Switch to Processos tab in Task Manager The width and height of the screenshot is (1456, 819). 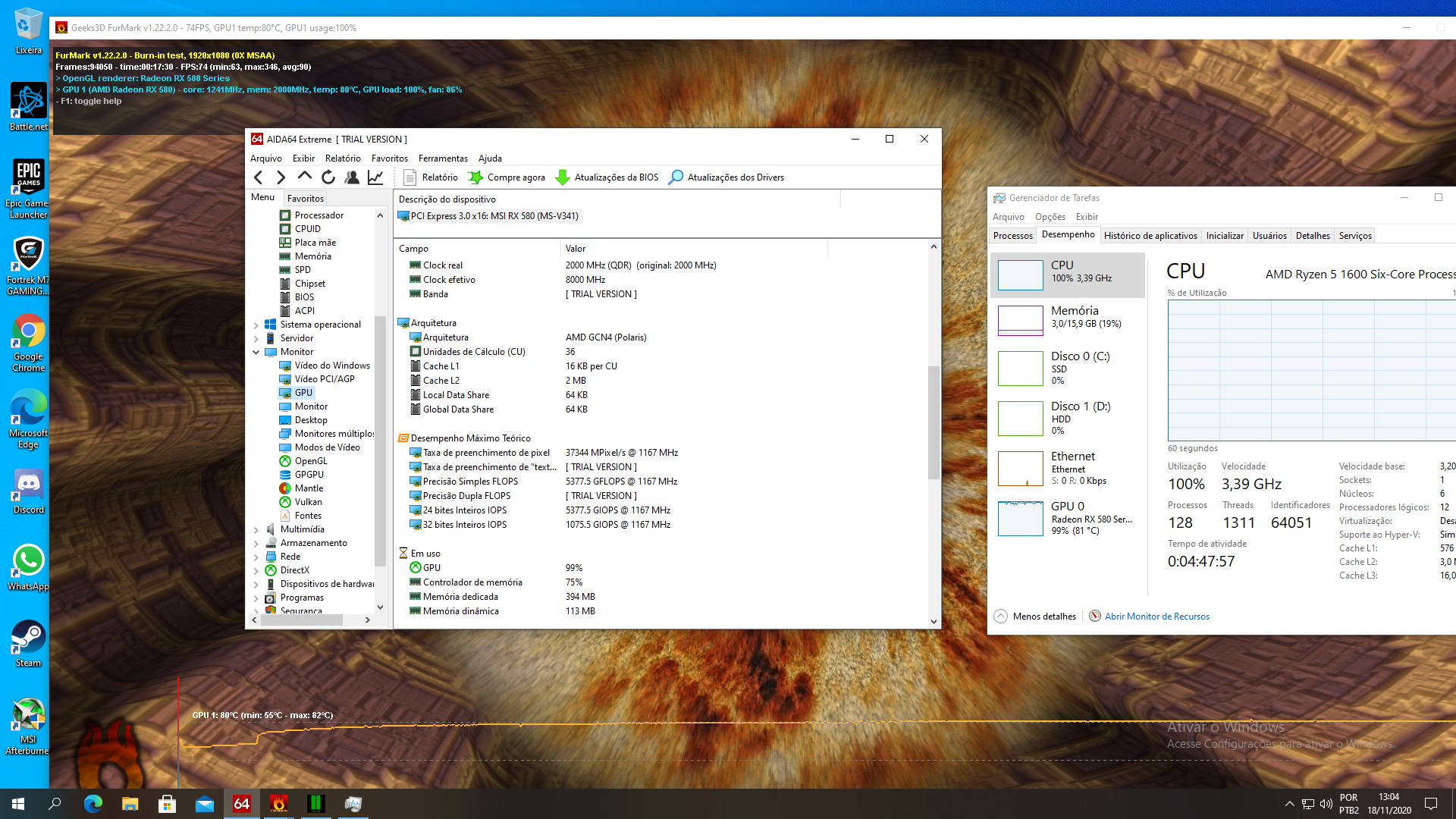pyautogui.click(x=1012, y=236)
